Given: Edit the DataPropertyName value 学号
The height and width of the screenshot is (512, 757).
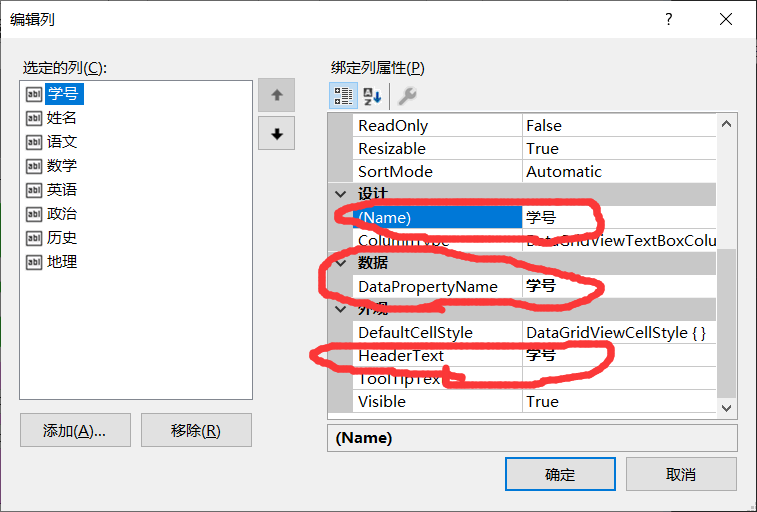Looking at the screenshot, I should click(619, 287).
